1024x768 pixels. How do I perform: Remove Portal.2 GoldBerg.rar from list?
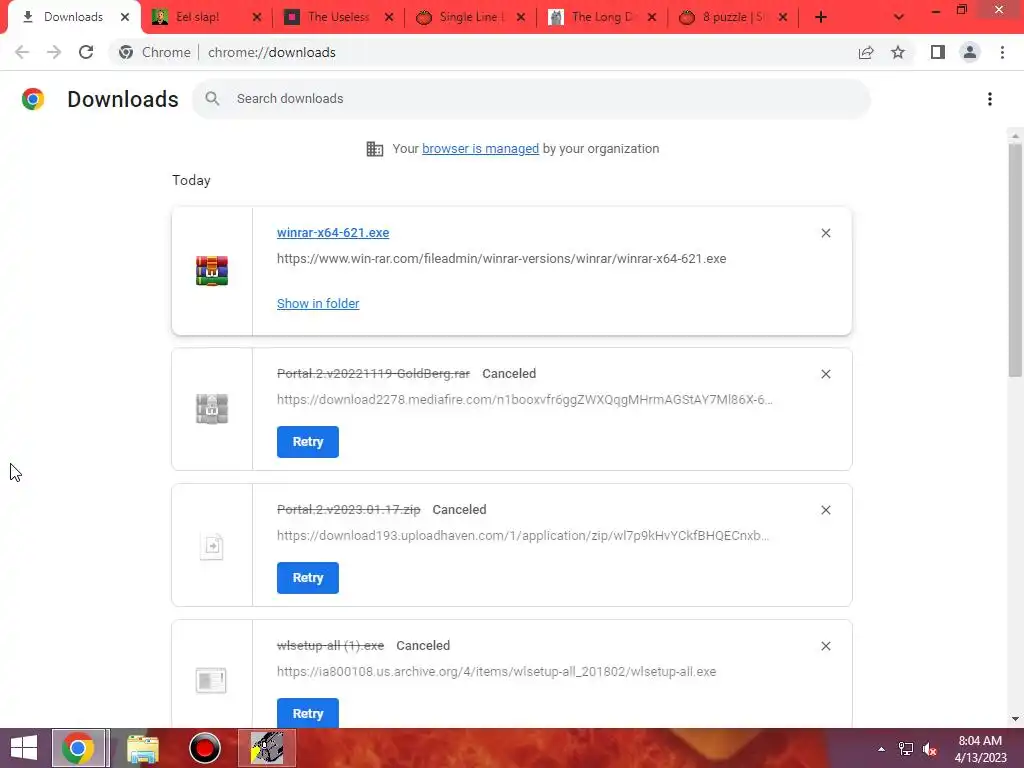[x=825, y=374]
